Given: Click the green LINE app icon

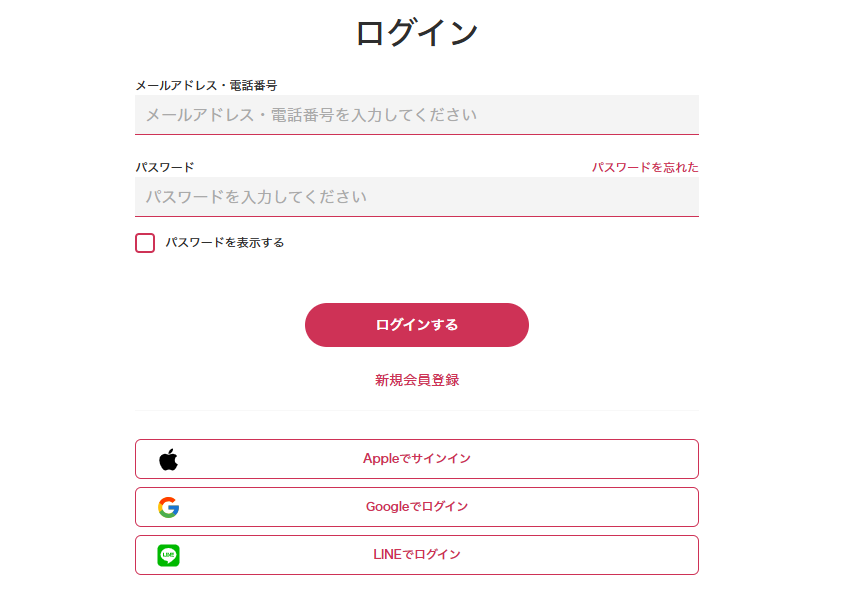Looking at the screenshot, I should pyautogui.click(x=168, y=555).
